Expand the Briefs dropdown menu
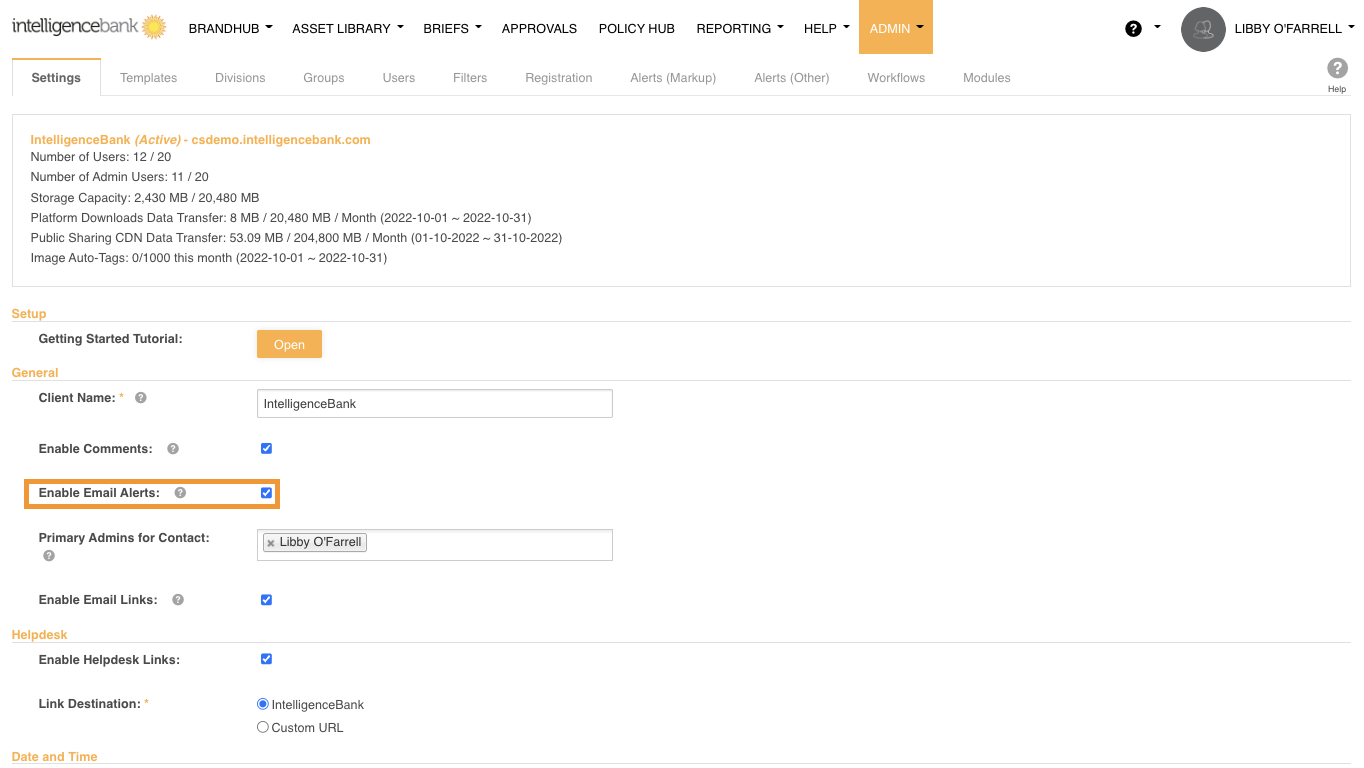1364x768 pixels. click(x=452, y=28)
